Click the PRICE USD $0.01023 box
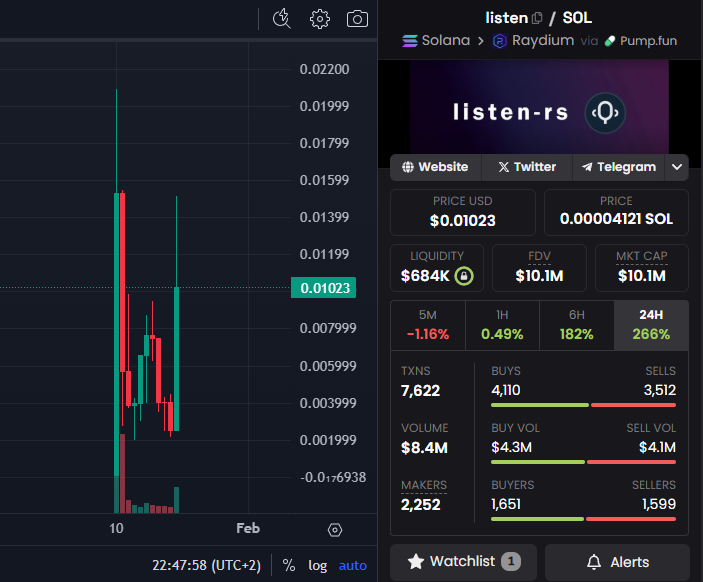The width and height of the screenshot is (703, 582). click(463, 212)
